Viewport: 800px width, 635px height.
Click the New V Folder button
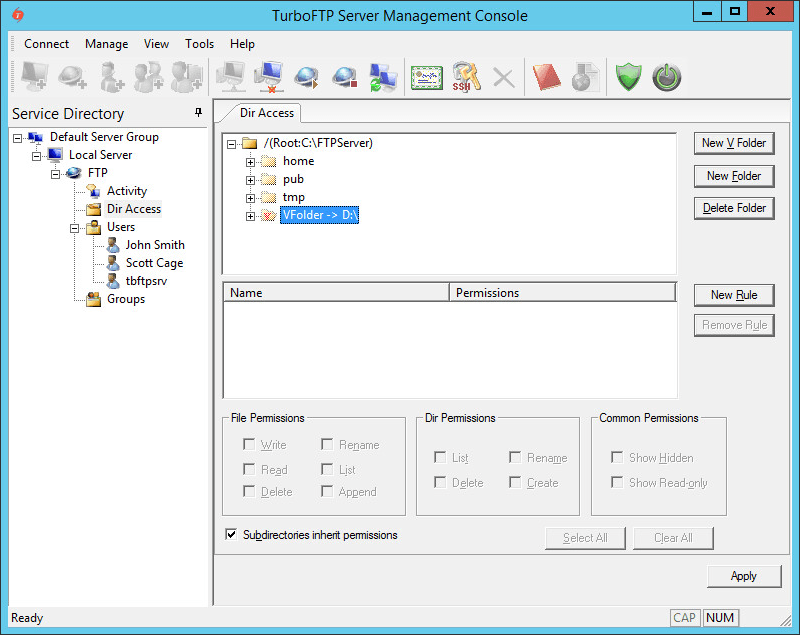[734, 143]
